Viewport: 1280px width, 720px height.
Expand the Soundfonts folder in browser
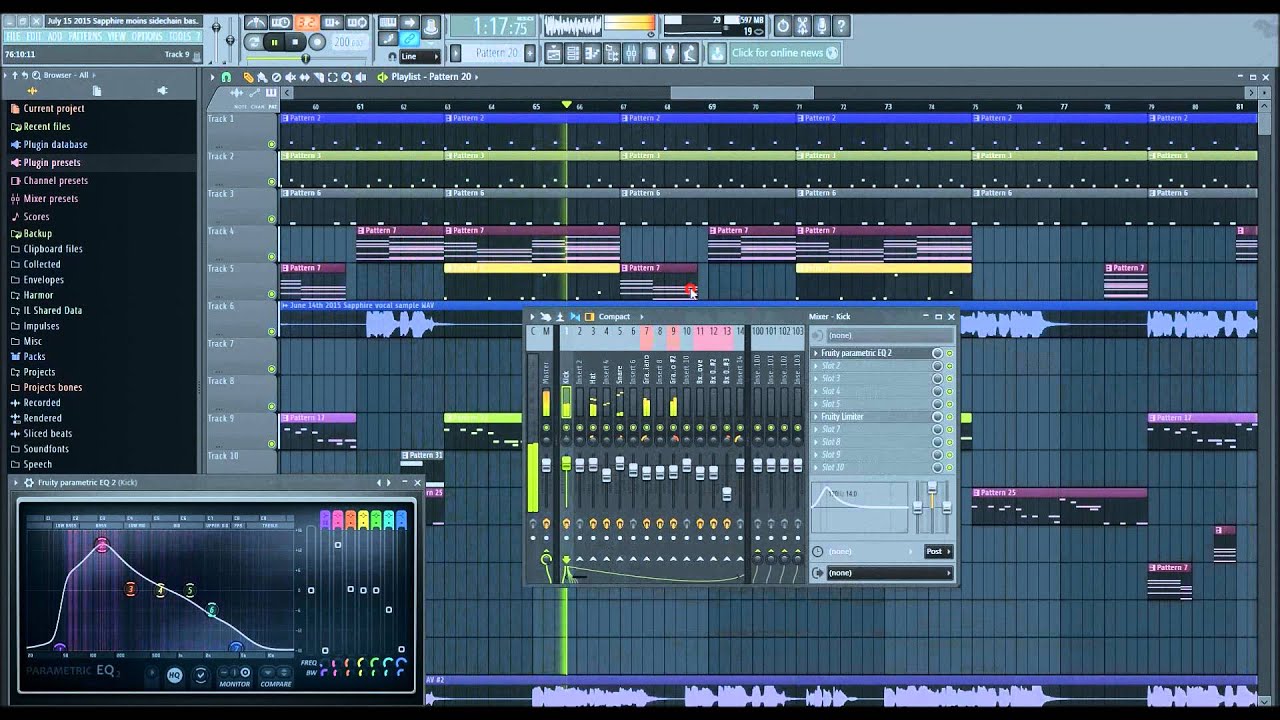(46, 449)
